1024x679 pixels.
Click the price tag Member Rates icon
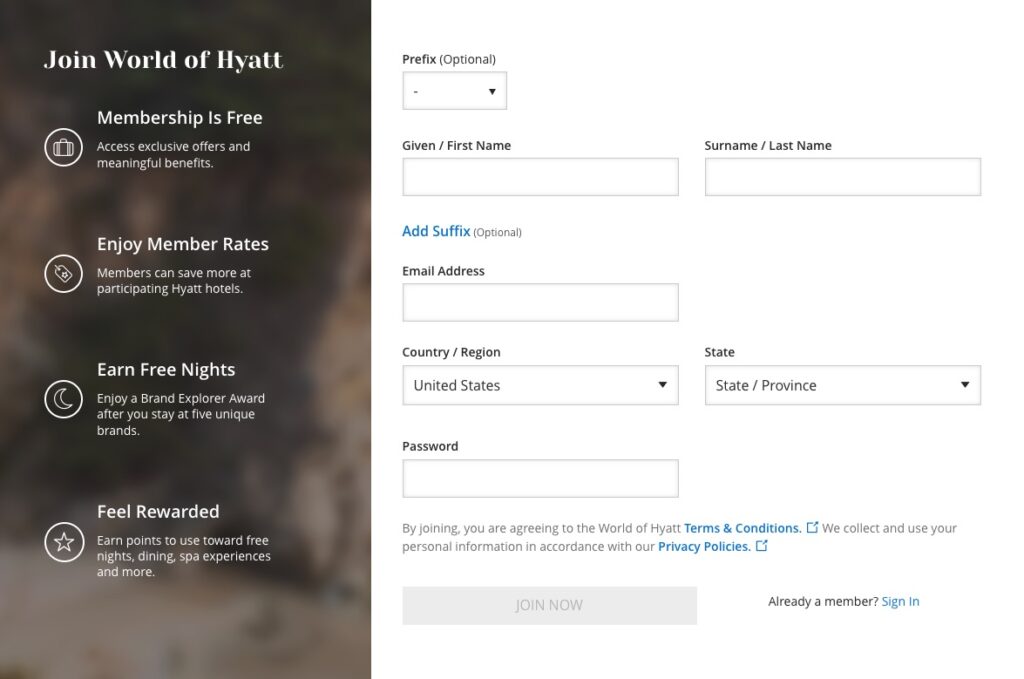(63, 273)
